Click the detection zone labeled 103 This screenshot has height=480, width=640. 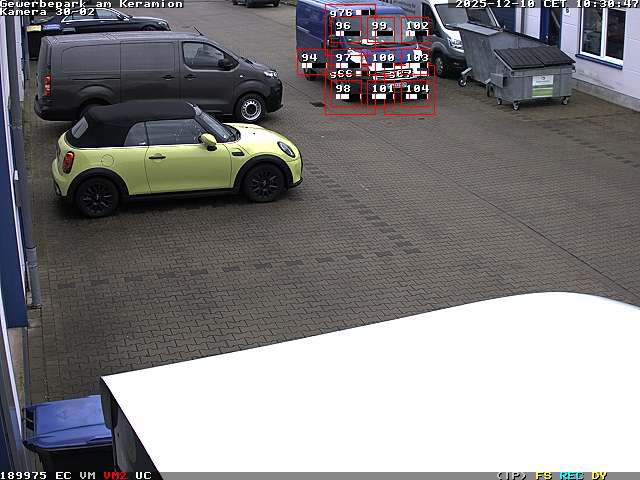pyautogui.click(x=417, y=58)
